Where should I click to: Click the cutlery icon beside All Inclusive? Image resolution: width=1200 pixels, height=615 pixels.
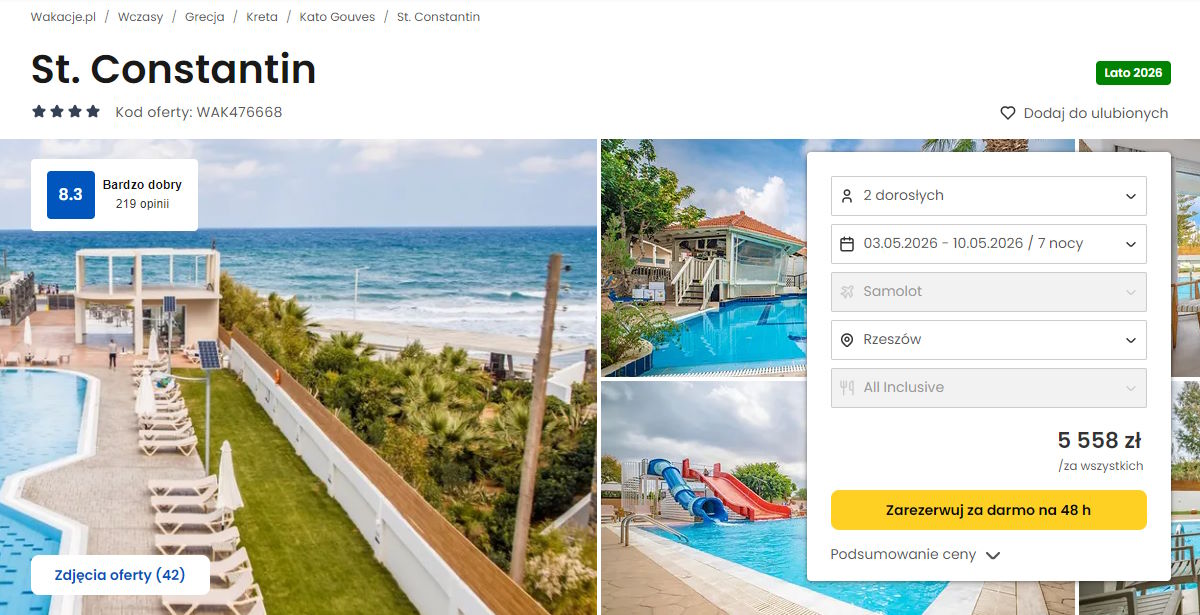coord(847,388)
